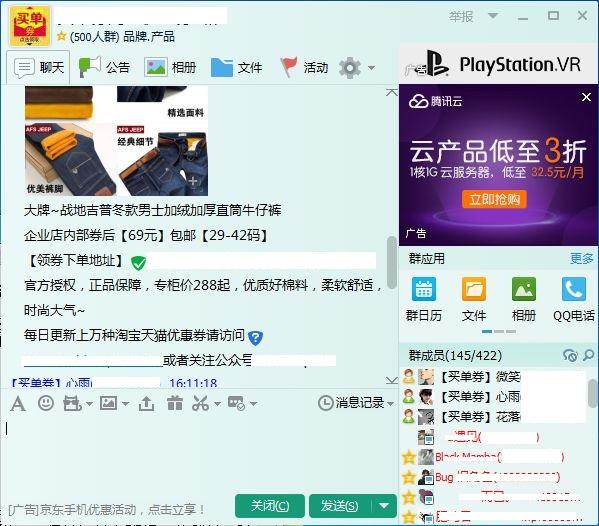
Task: Click the jeans product image thumbnail
Action: 117,141
